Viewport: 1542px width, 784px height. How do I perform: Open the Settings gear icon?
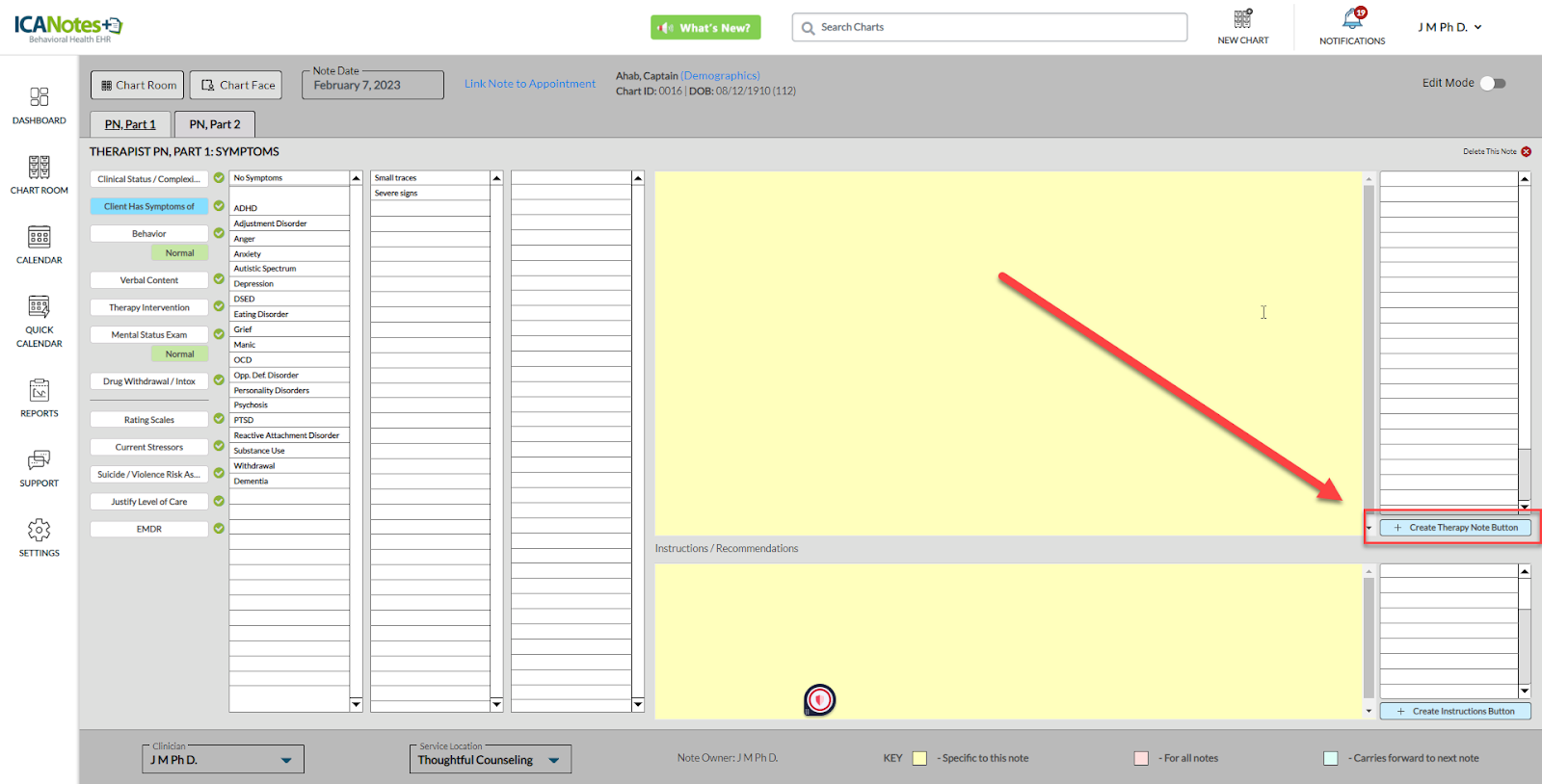pyautogui.click(x=39, y=530)
